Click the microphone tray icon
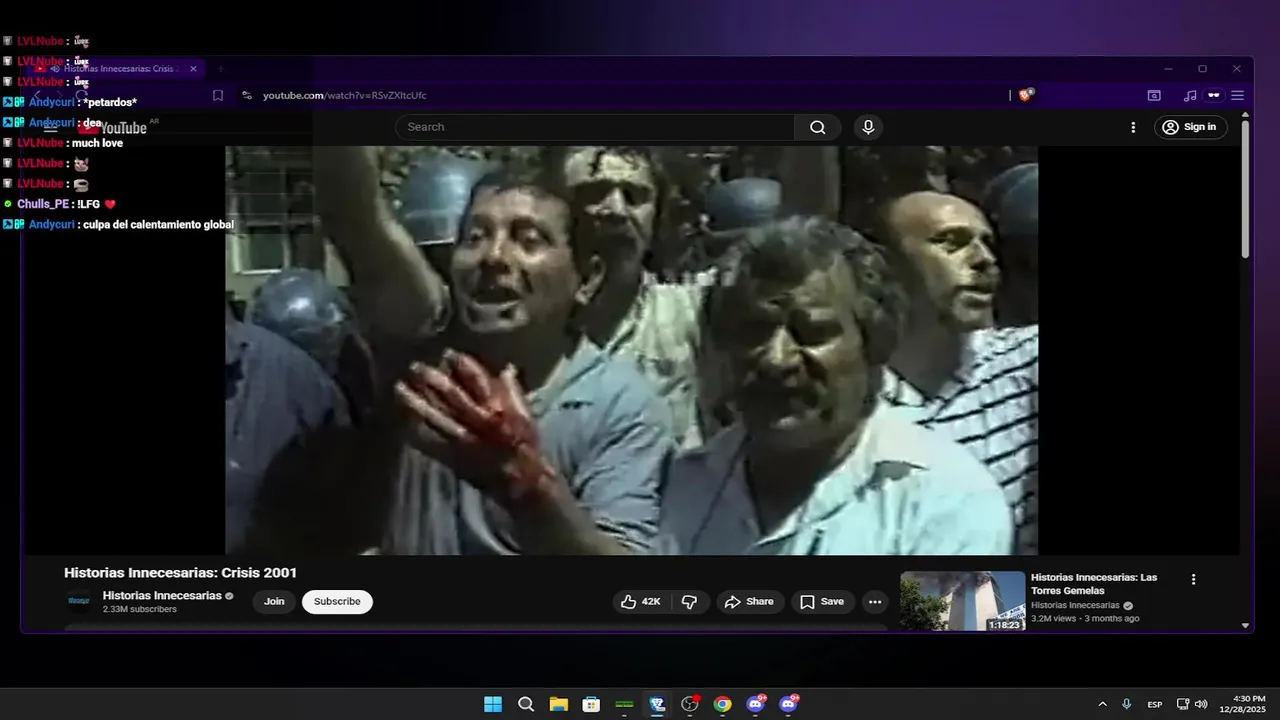 pyautogui.click(x=1127, y=704)
